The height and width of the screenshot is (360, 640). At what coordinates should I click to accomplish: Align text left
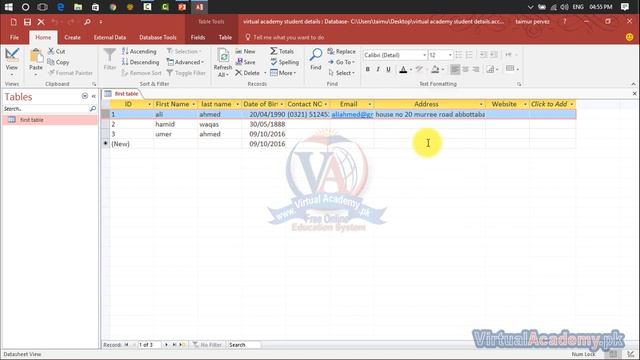pos(455,69)
